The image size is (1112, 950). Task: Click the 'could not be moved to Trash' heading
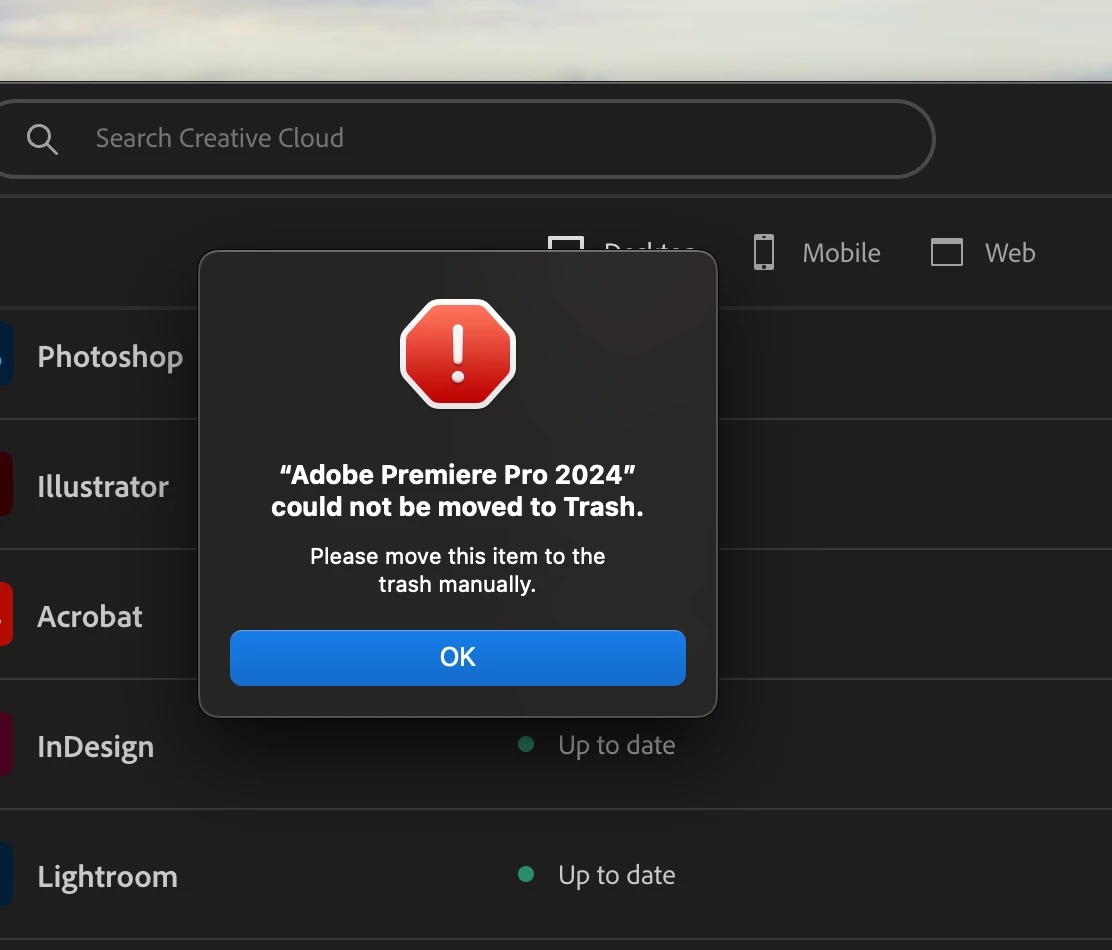click(457, 491)
